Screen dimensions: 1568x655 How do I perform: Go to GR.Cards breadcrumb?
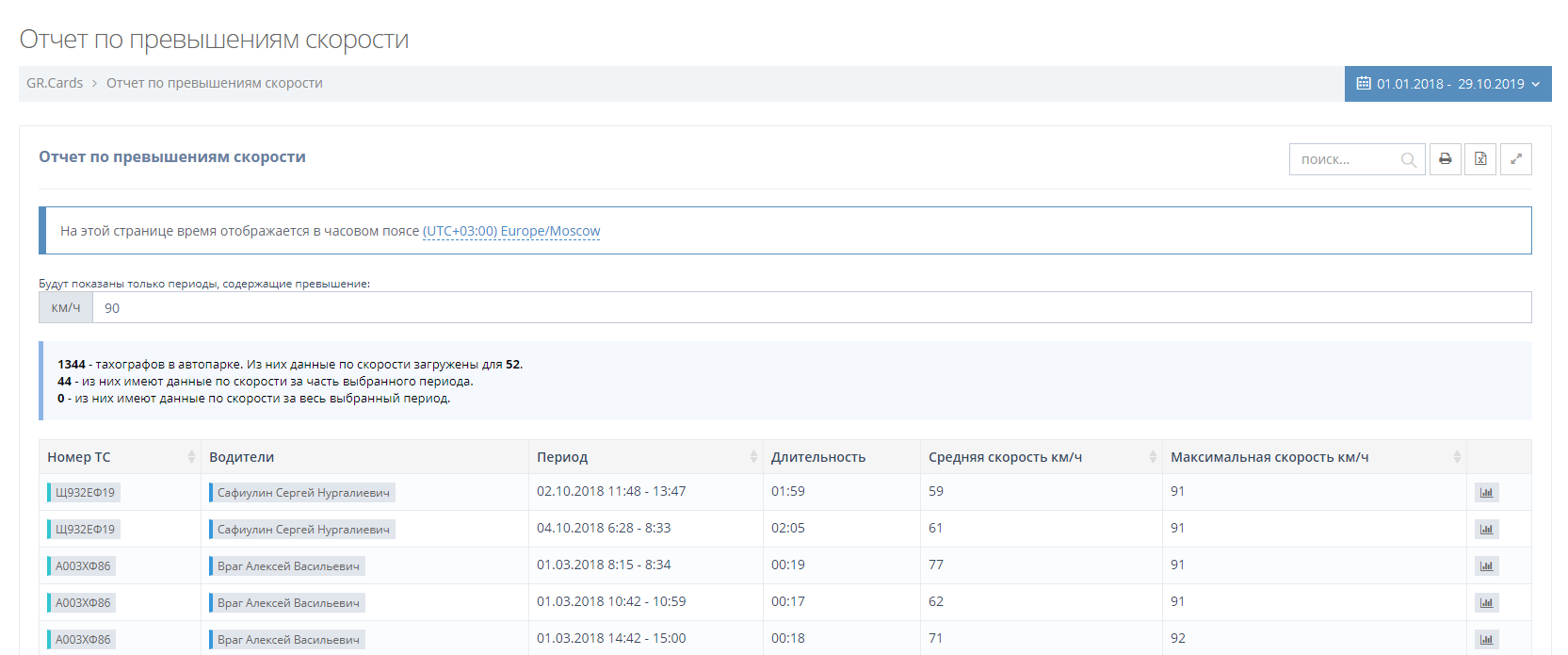55,83
